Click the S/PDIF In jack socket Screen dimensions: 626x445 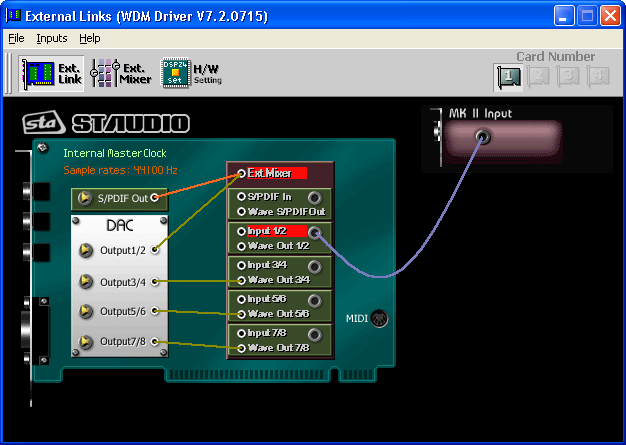315,198
